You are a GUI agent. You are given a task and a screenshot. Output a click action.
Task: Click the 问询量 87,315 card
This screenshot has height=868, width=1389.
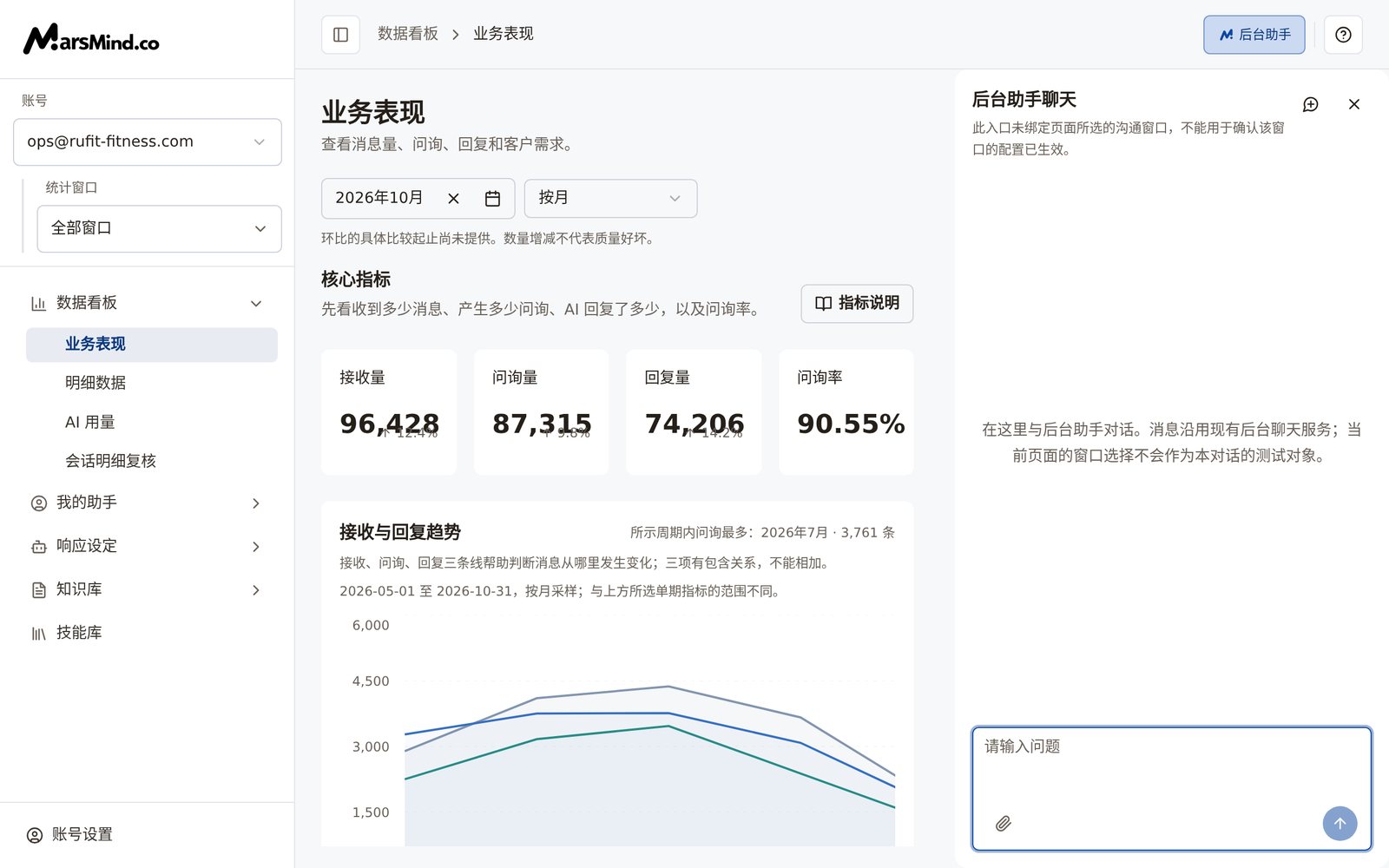pos(542,412)
